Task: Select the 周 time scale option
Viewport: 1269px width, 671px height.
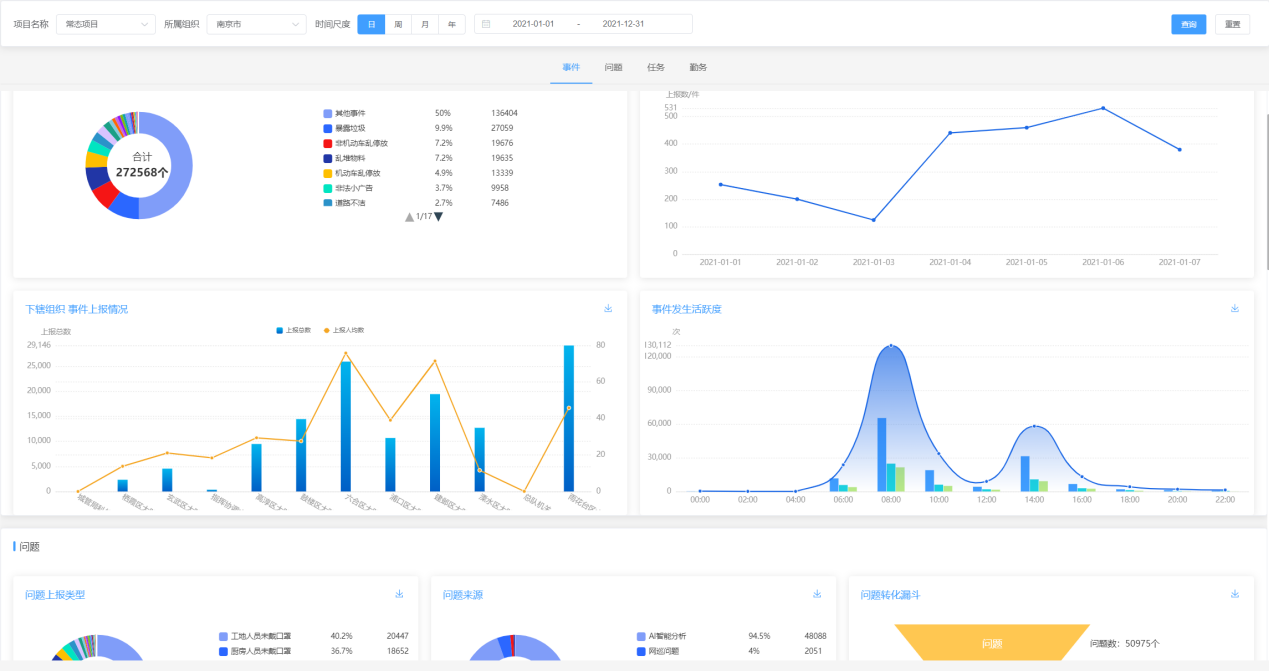Action: pyautogui.click(x=398, y=24)
